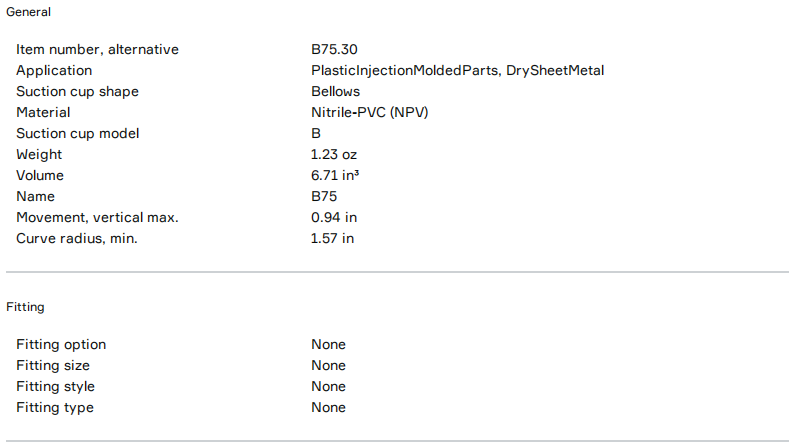Click the None value beside Fitting type

(328, 407)
